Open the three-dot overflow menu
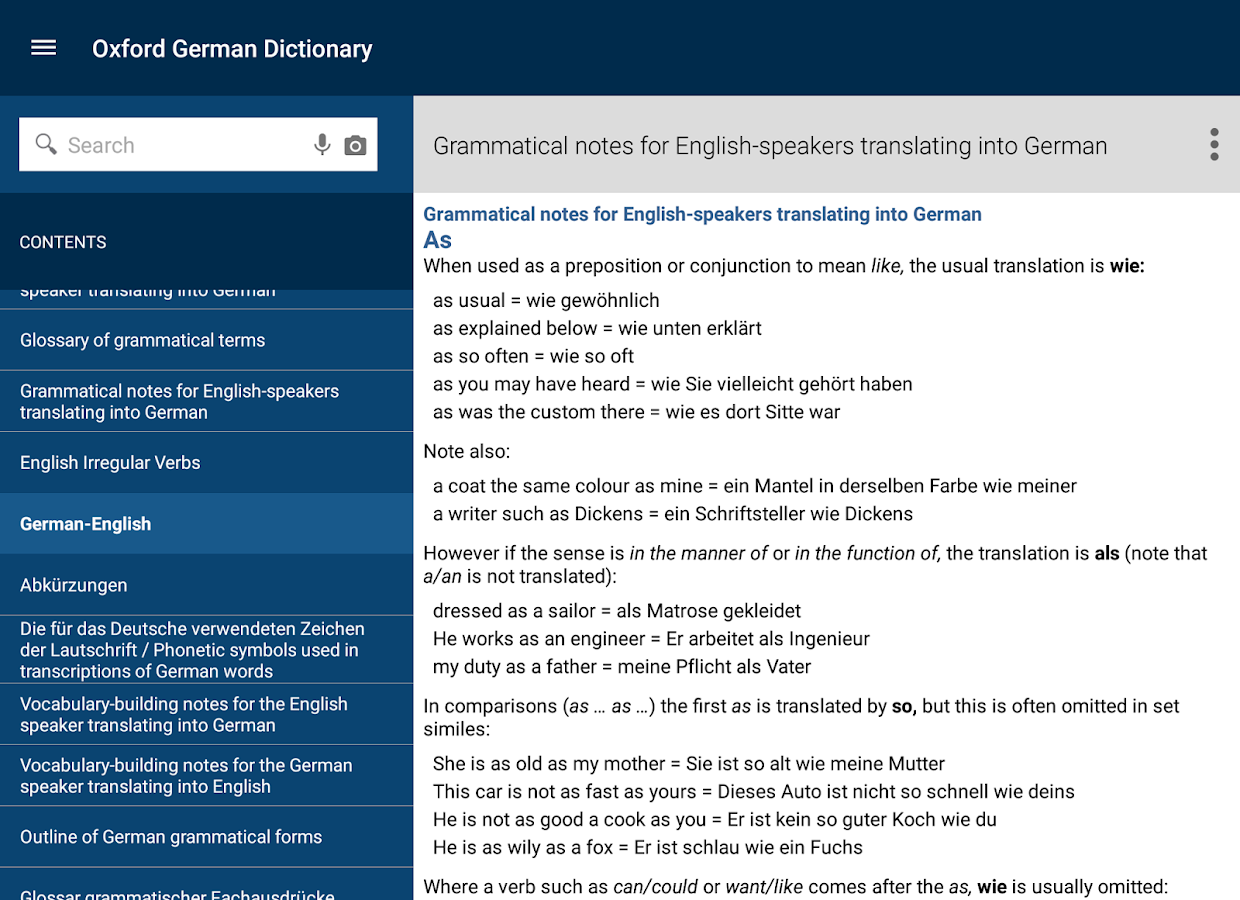The image size is (1240, 900). [1214, 145]
